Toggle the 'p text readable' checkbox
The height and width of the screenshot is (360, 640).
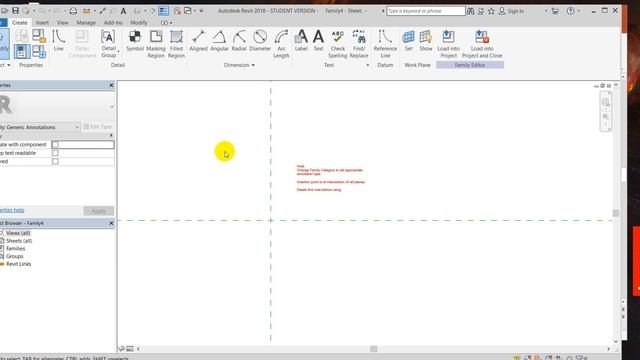[55, 153]
